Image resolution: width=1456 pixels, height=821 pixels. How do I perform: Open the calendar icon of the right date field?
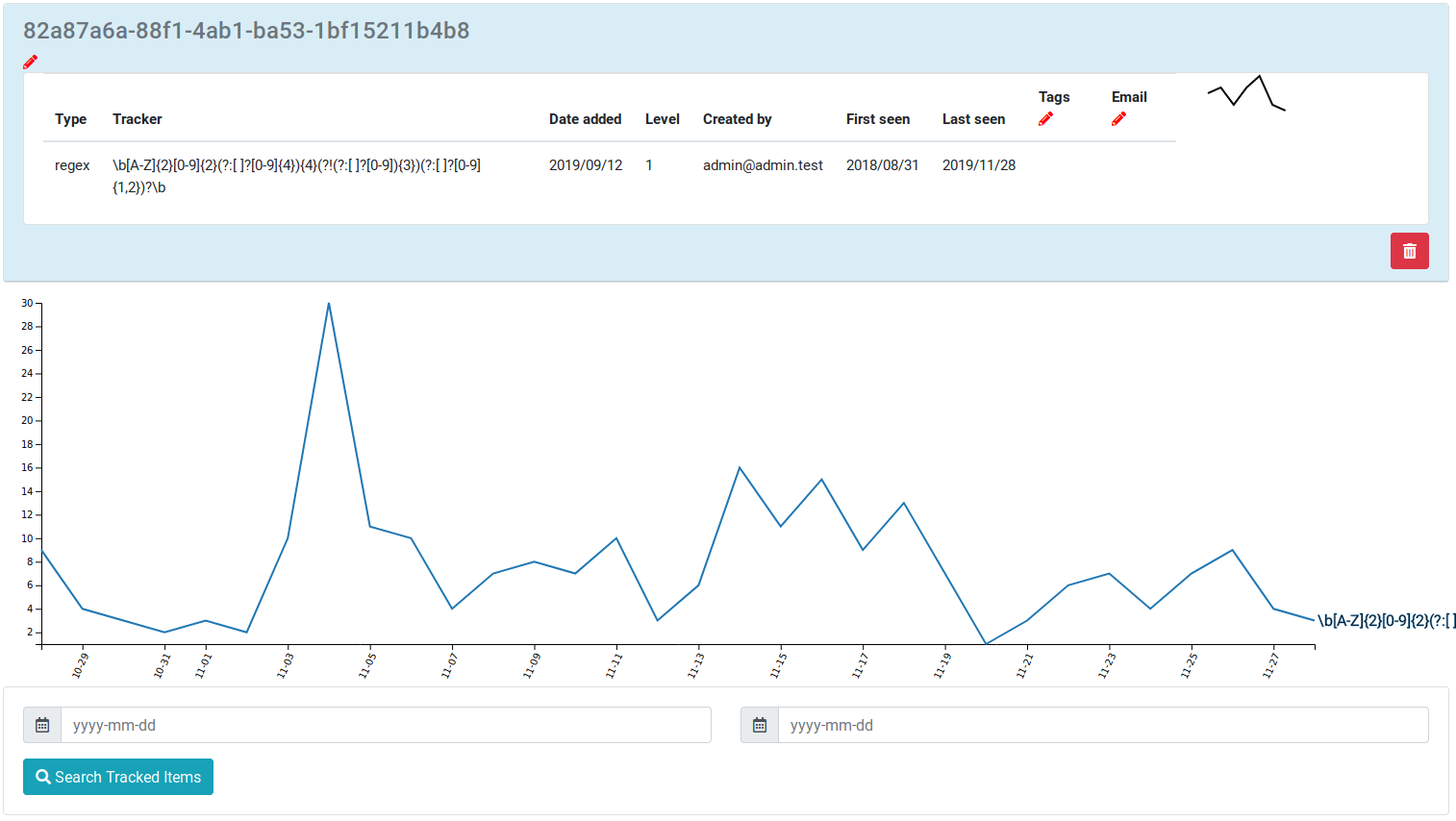(760, 725)
